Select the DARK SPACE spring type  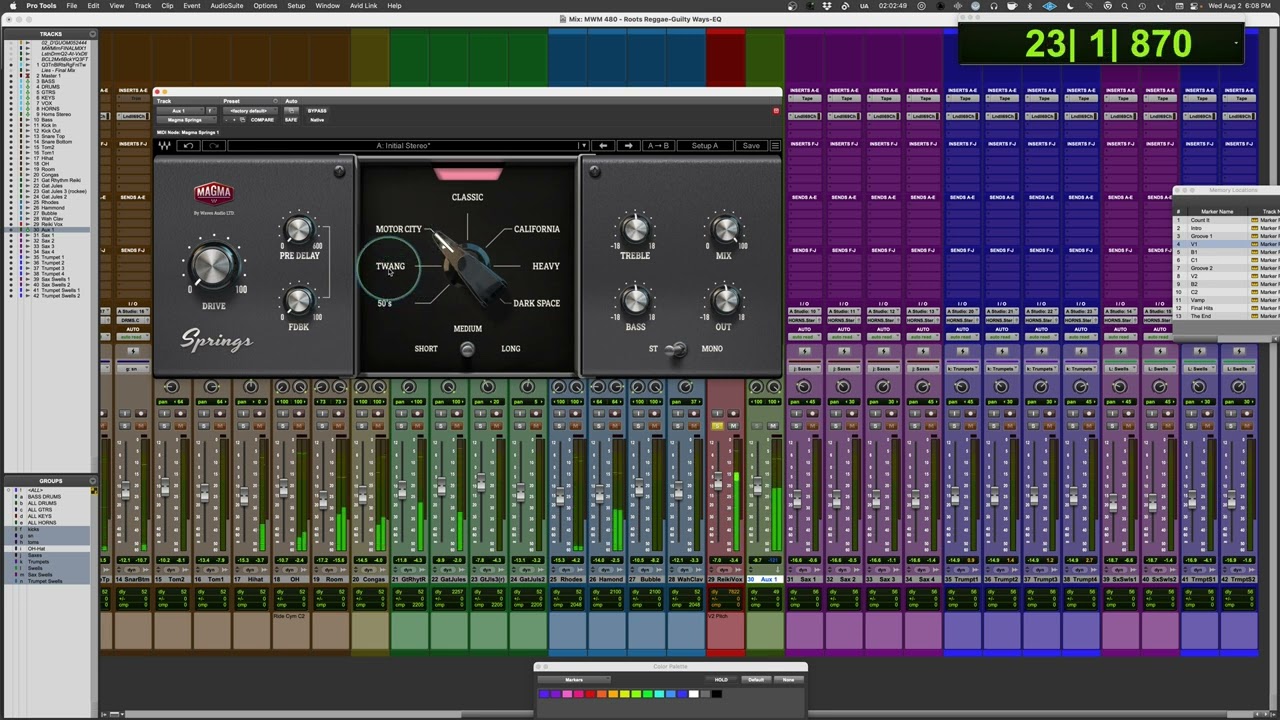click(536, 303)
